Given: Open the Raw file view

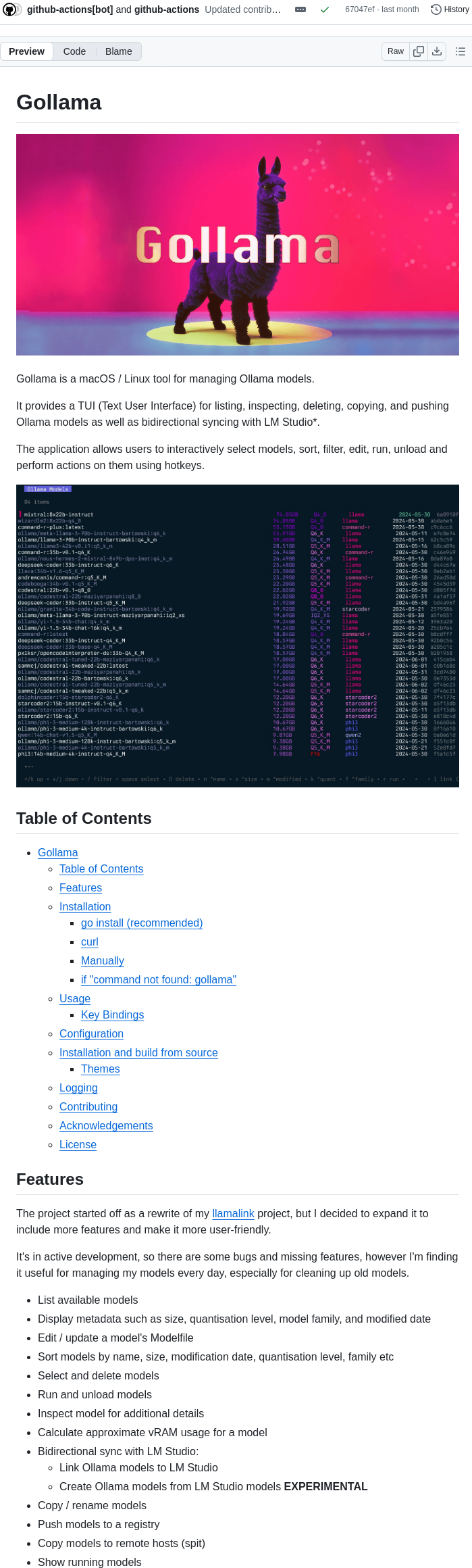Looking at the screenshot, I should click(396, 51).
